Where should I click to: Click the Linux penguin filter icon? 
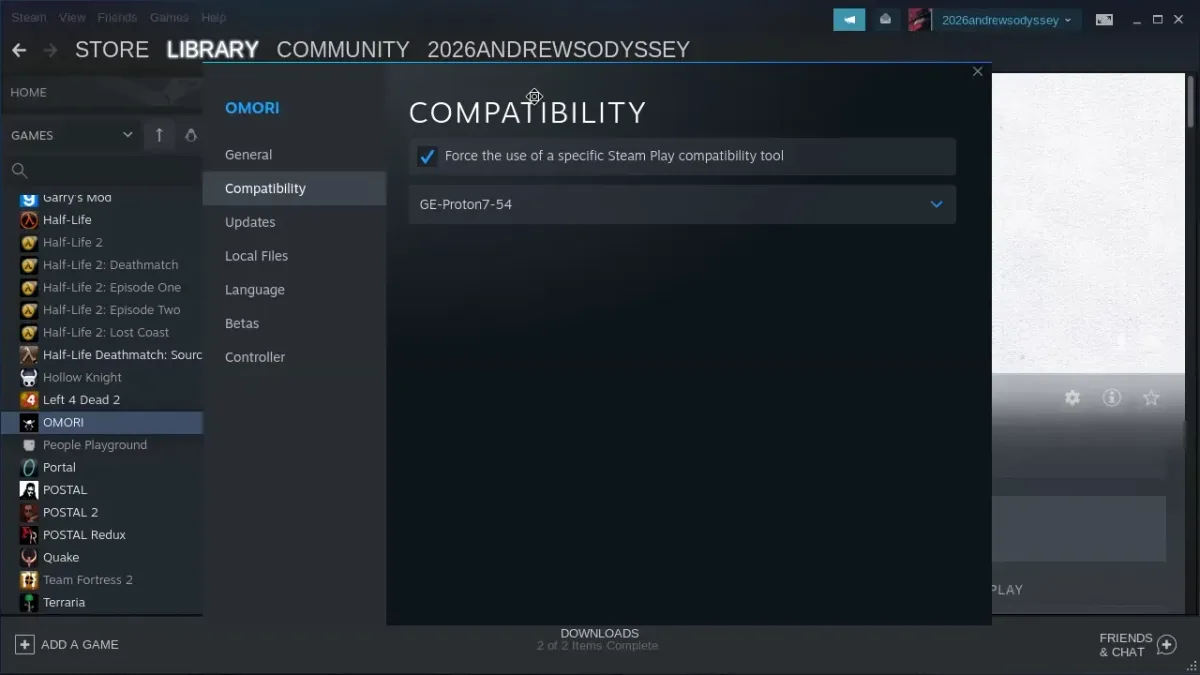pos(191,135)
